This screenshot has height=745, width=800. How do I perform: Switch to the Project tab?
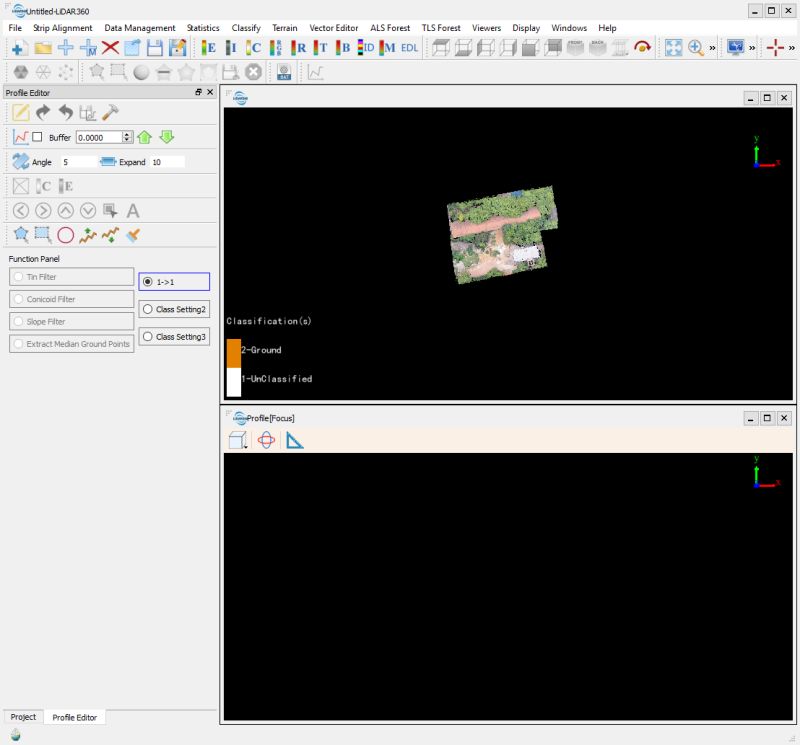[x=24, y=717]
